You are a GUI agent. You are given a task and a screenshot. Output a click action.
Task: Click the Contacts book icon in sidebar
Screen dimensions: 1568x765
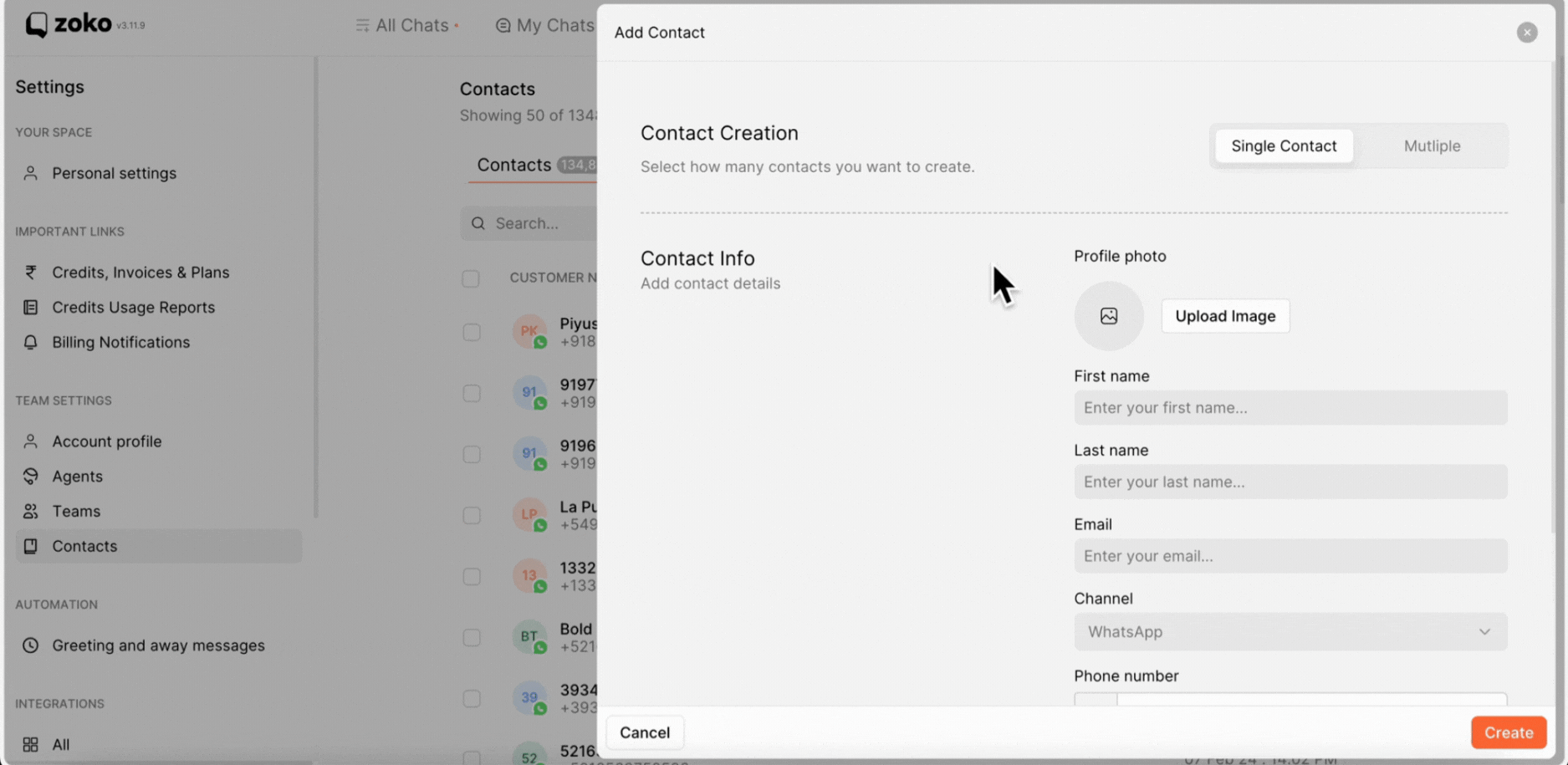click(x=31, y=546)
